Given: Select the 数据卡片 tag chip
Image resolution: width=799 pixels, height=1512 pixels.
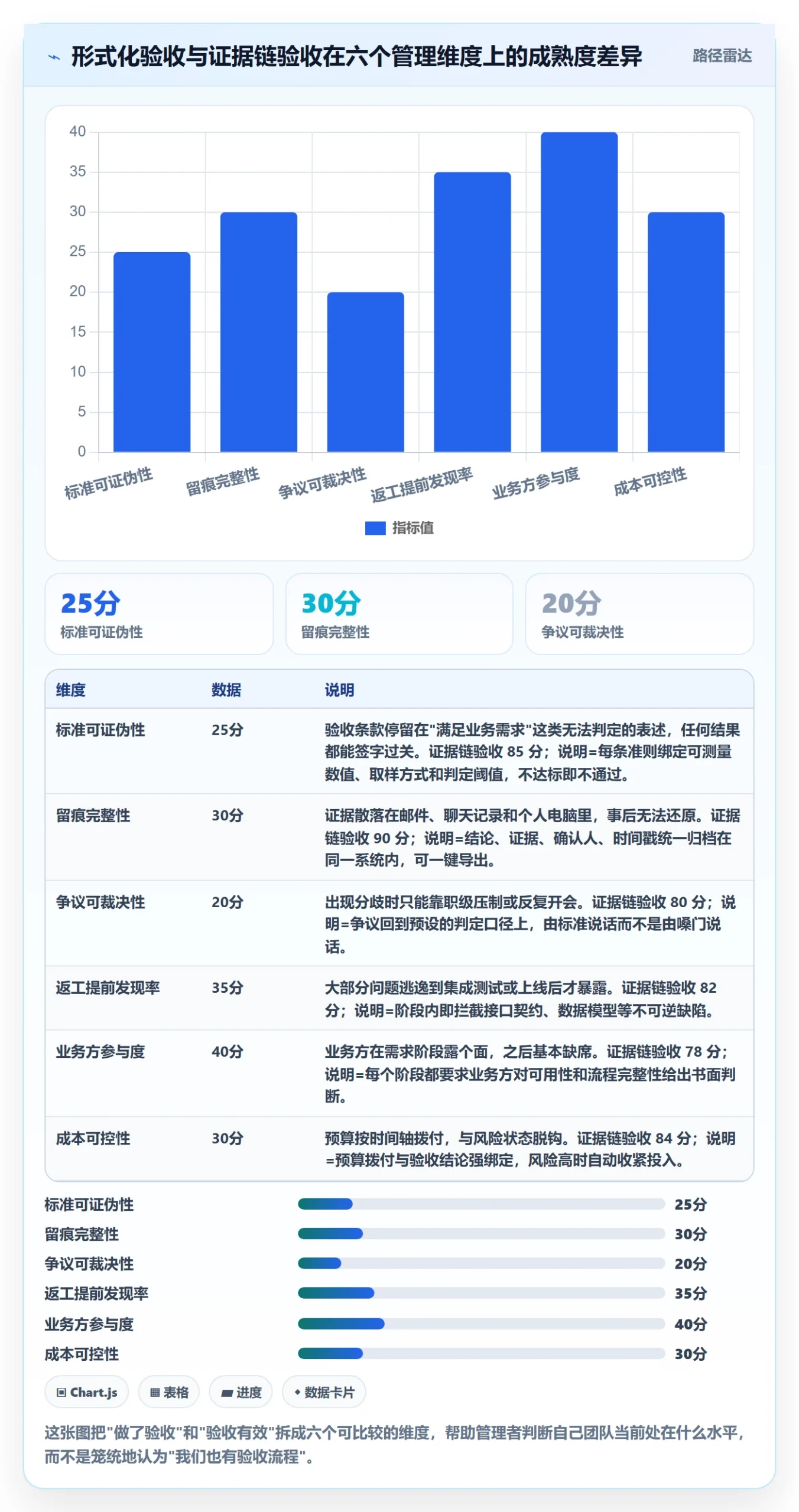Looking at the screenshot, I should coord(324,1393).
